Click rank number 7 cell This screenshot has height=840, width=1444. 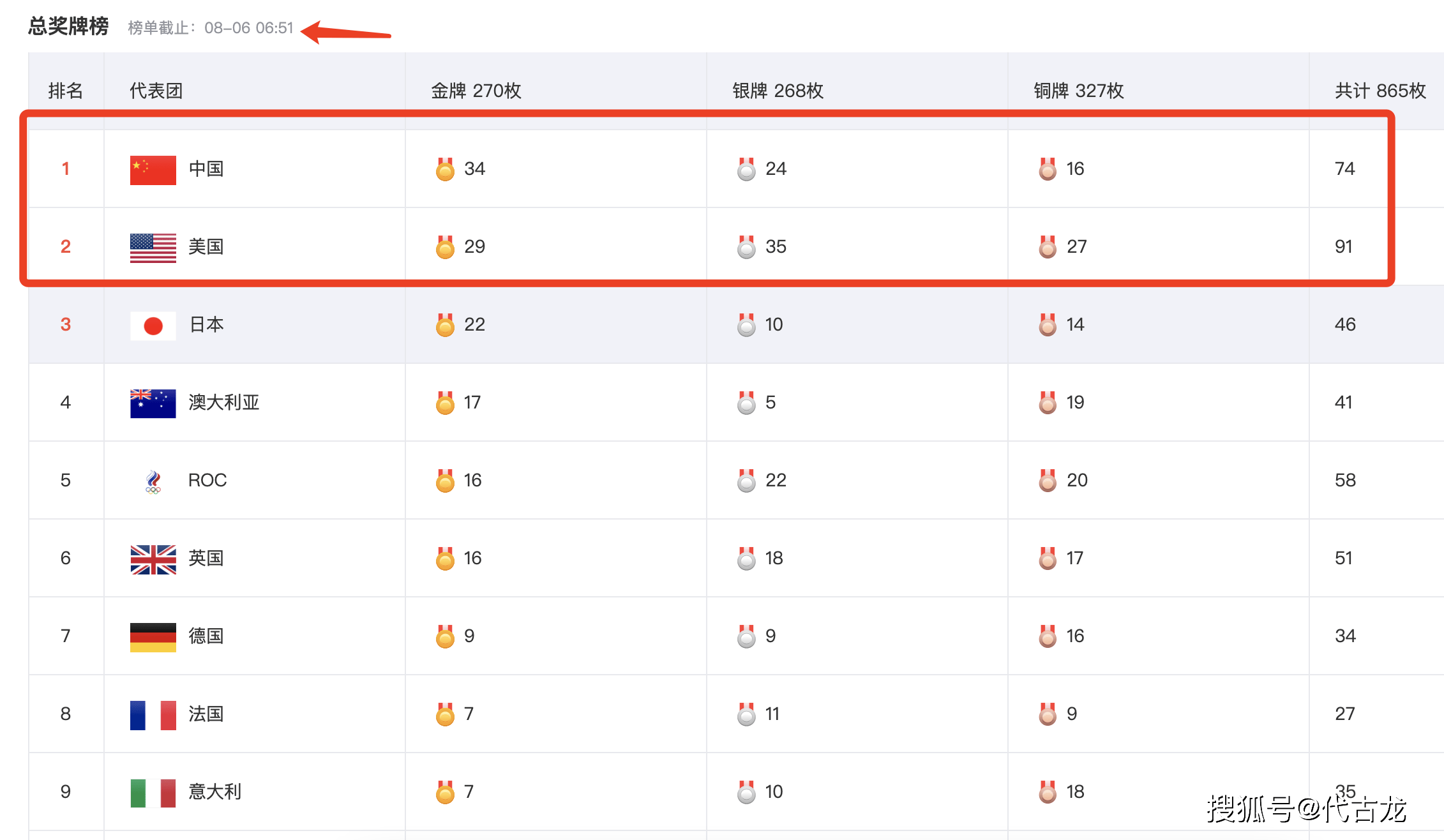(x=66, y=636)
